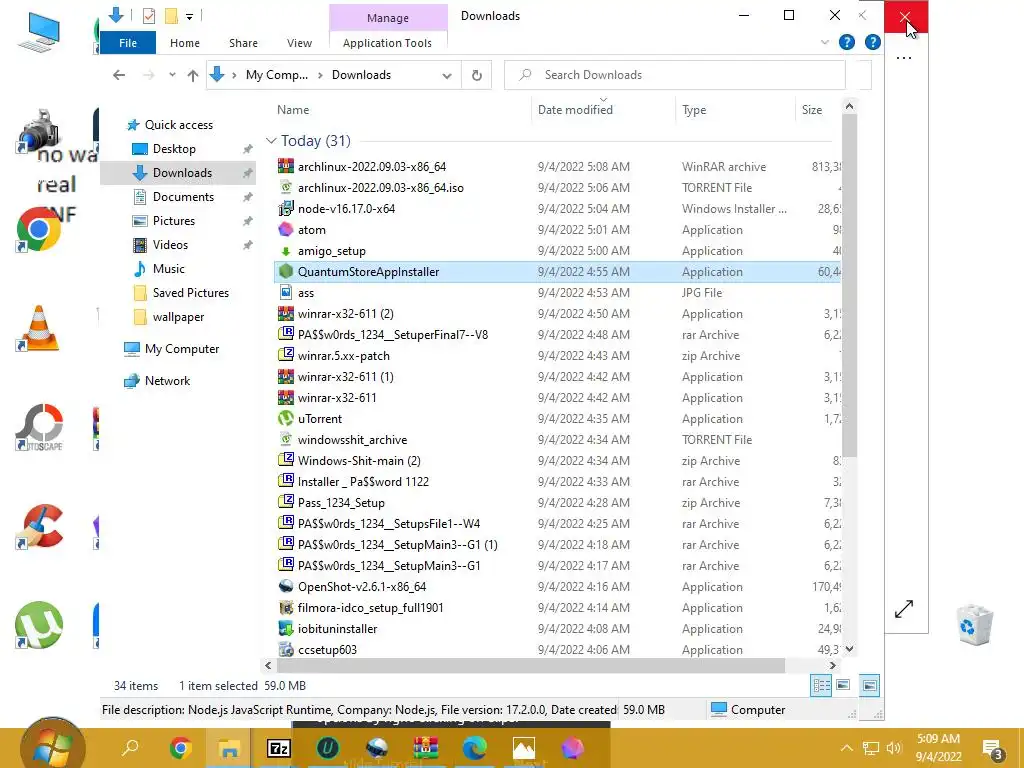Select the ccsetup603 file icon
The height and width of the screenshot is (768, 1024).
click(x=285, y=650)
